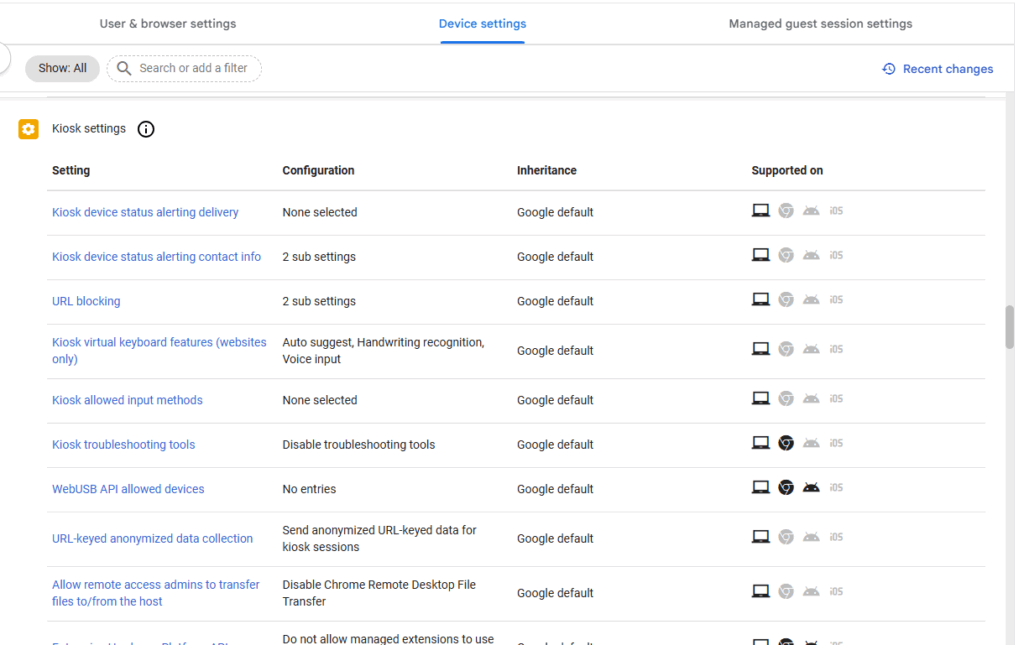The image size is (1024, 645).
Task: Open Kiosk device status alerting delivery setting
Action: coord(145,212)
